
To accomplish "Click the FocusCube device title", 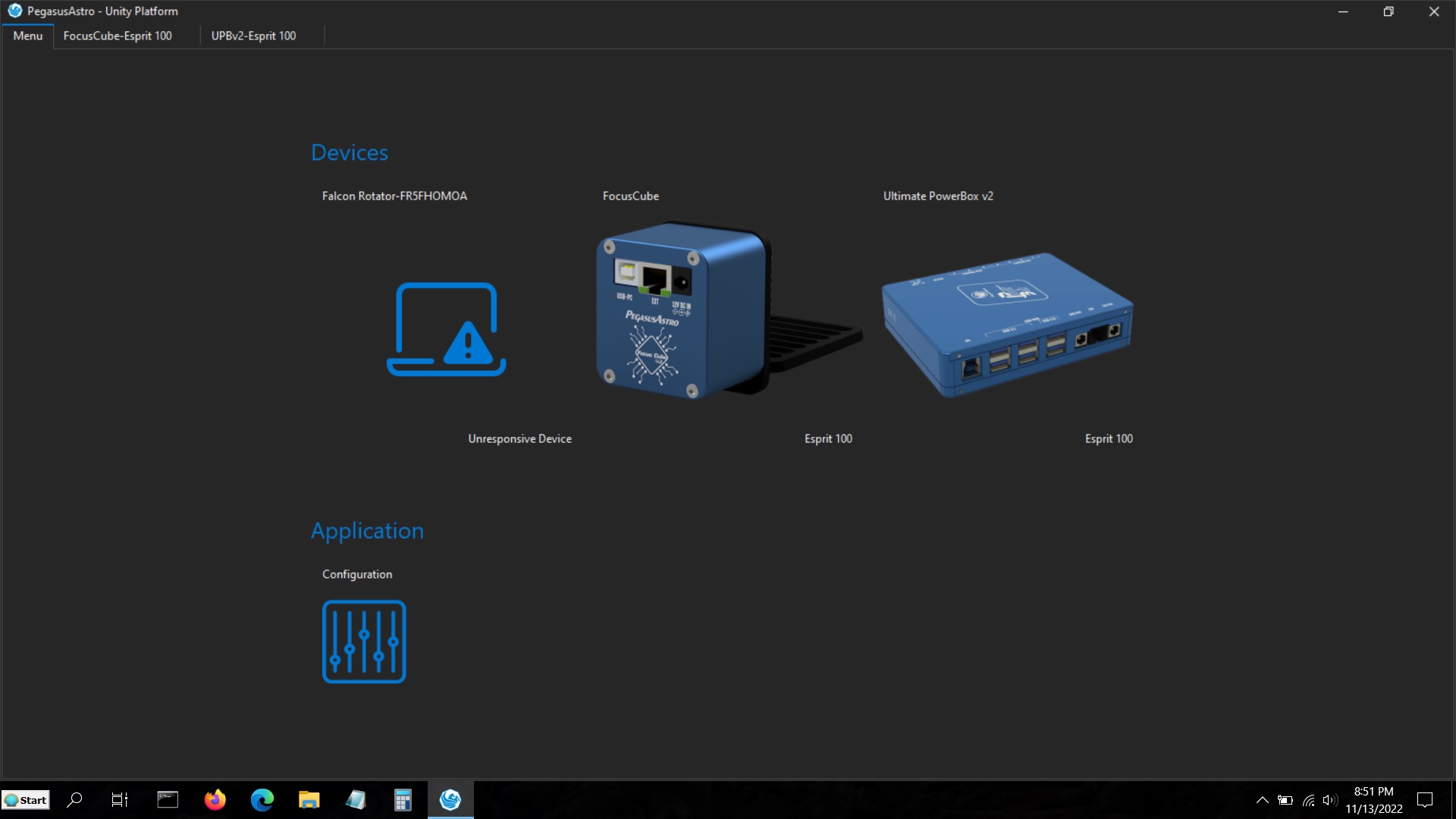I will [x=631, y=196].
